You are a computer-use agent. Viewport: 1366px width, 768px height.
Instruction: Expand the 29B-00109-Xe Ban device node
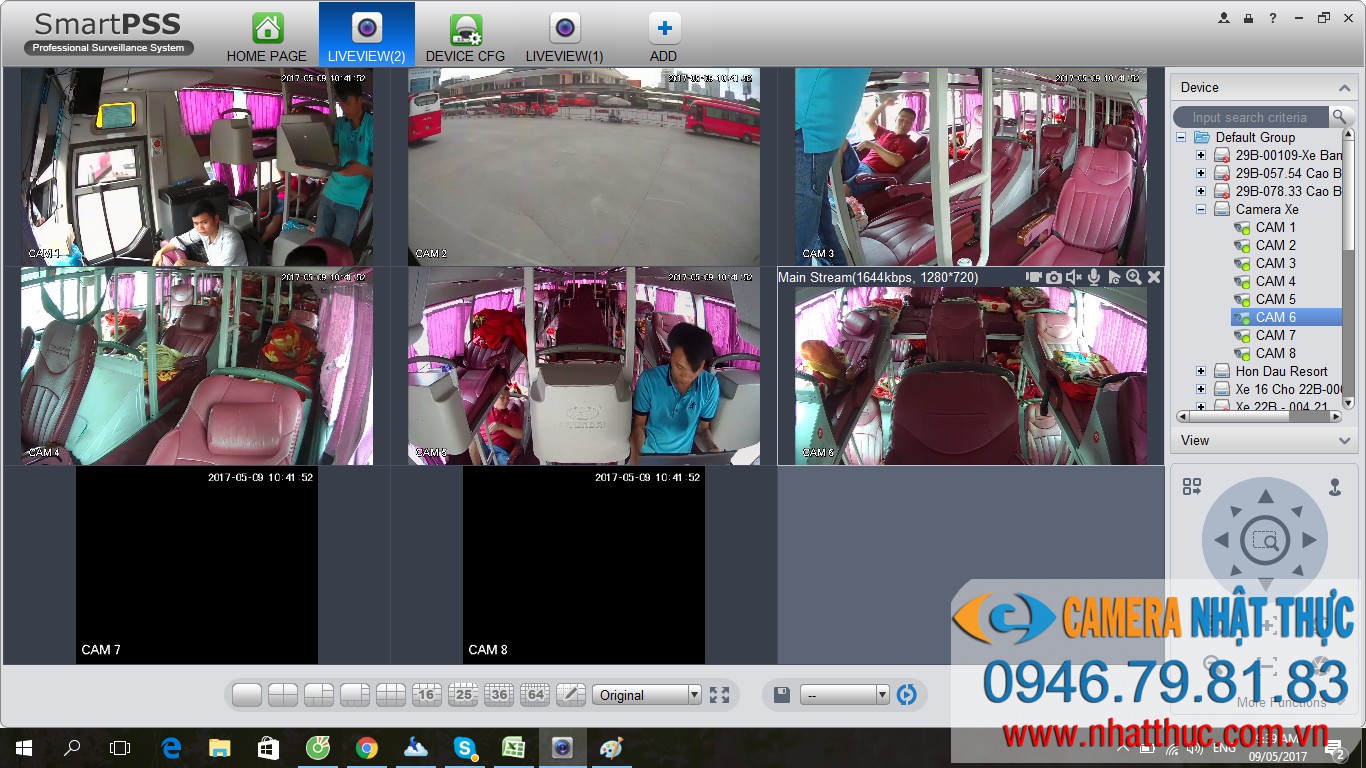(1201, 155)
